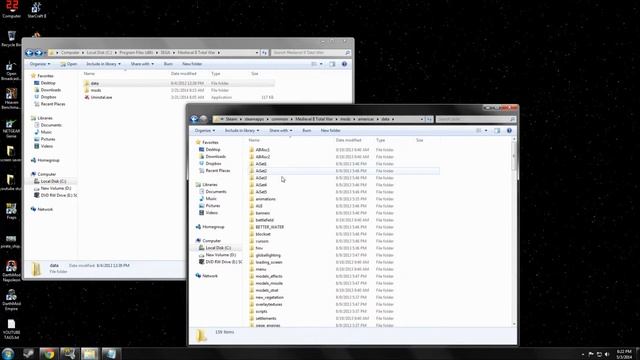Open the Open Broadcaster desktop shortcut
Viewport: 640px width, 360px height.
coord(11,71)
